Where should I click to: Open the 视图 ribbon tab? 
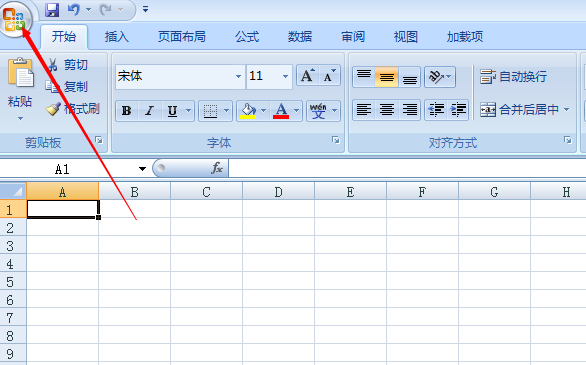pyautogui.click(x=405, y=37)
